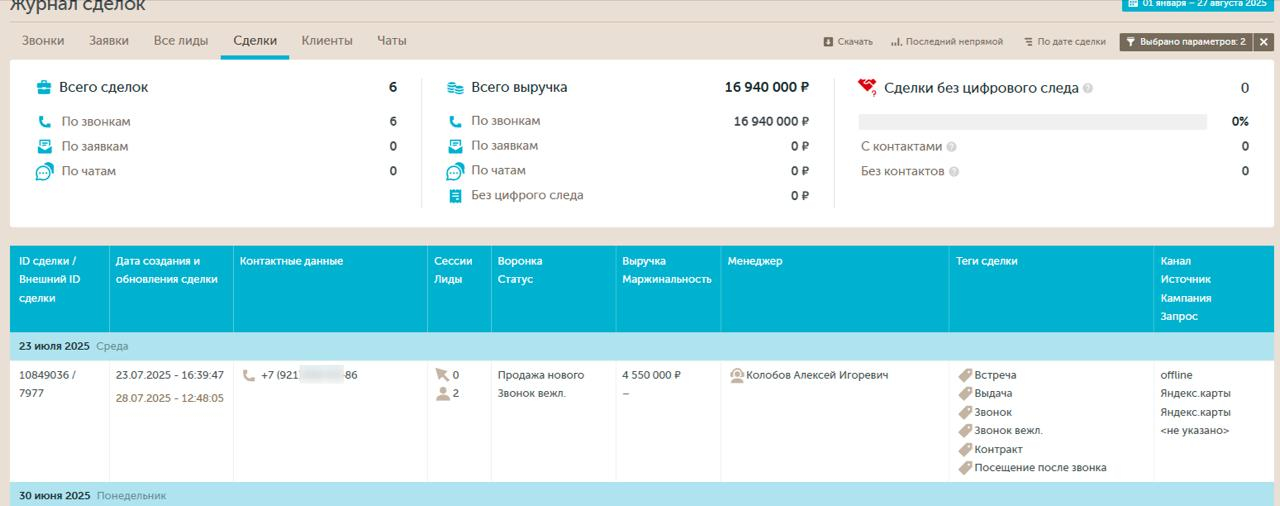Click manager avatar icon for Колобов Алексей Игоревич

pos(737,376)
